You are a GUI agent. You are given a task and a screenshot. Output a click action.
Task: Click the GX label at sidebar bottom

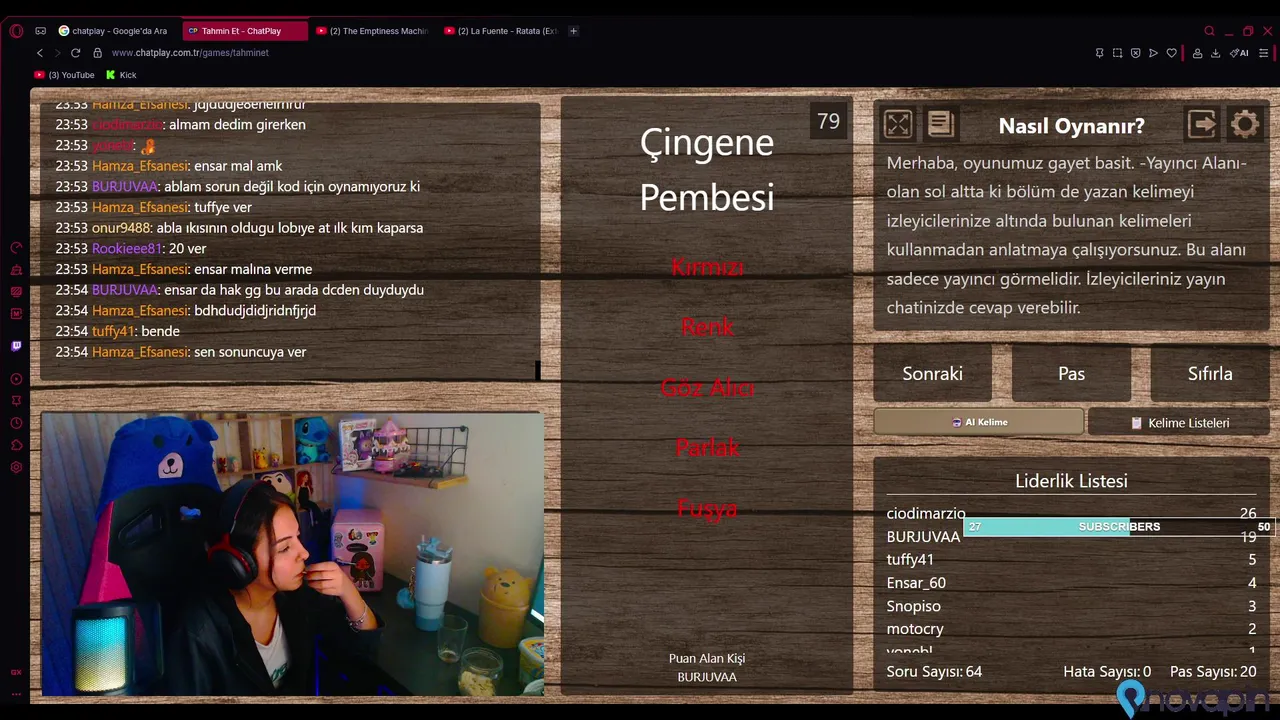tap(16, 672)
